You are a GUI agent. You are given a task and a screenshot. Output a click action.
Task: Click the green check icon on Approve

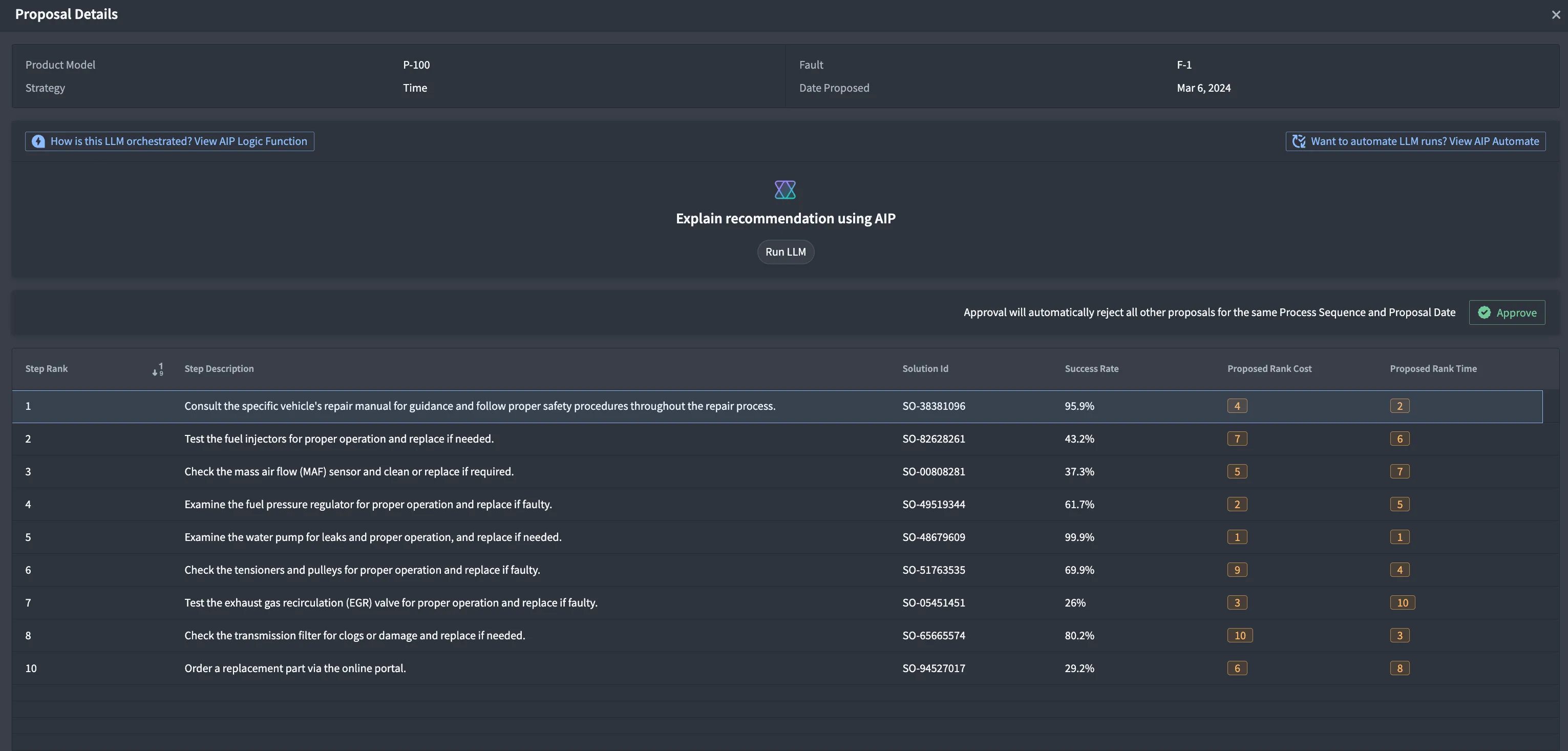(1484, 312)
